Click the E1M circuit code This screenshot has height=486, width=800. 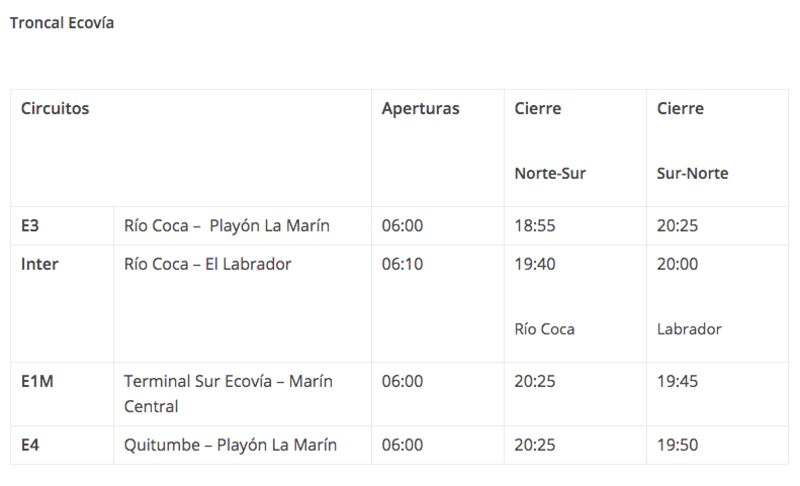37,381
